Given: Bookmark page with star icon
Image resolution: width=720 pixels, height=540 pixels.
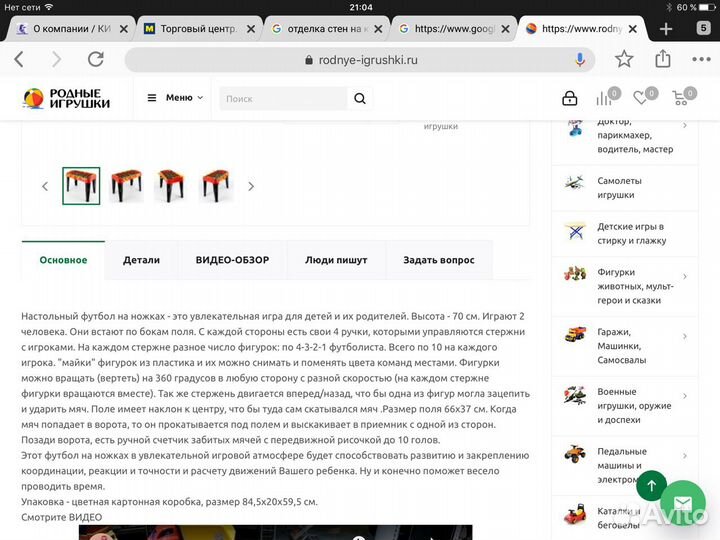Looking at the screenshot, I should point(624,59).
